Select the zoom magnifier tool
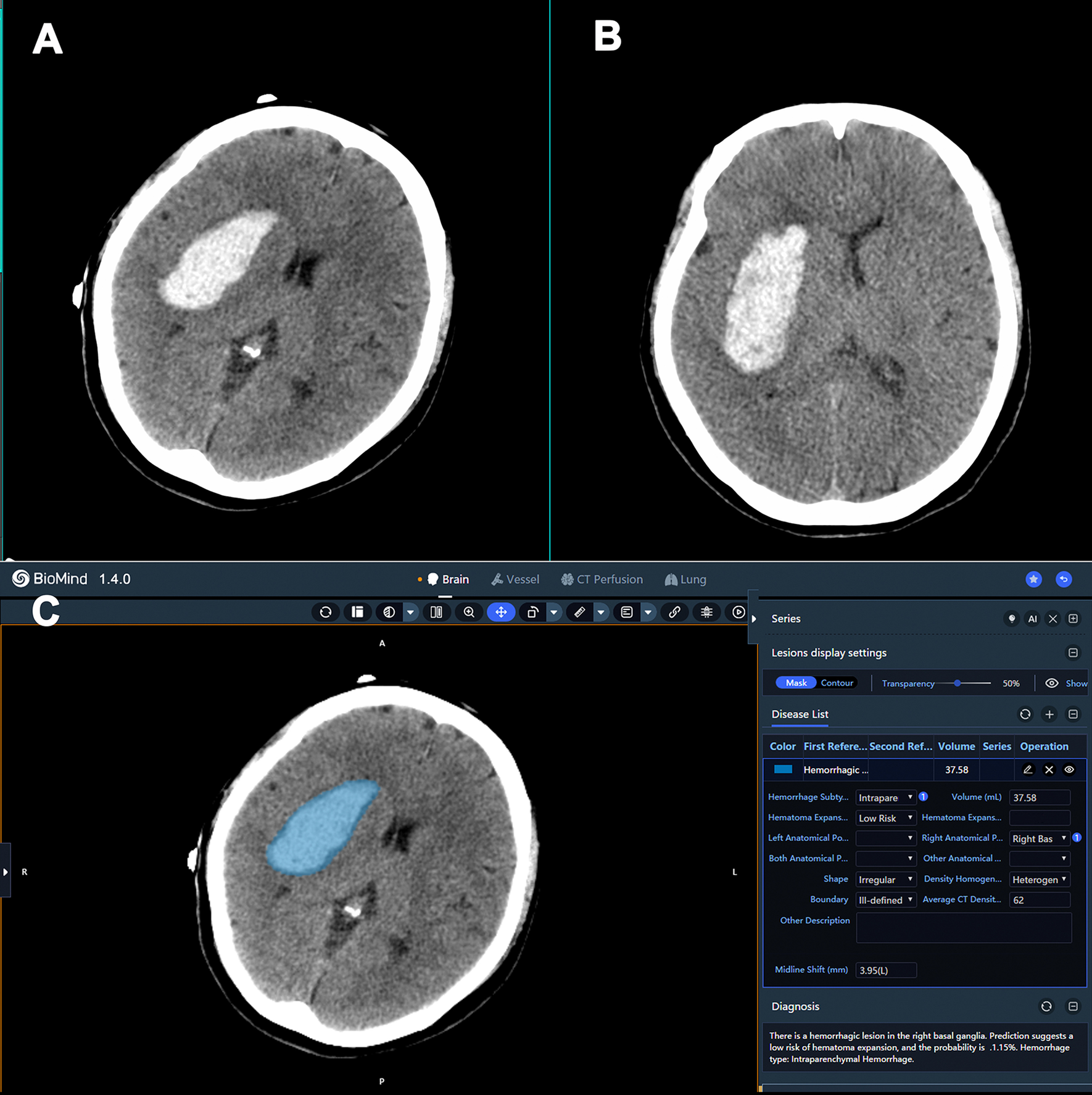 pyautogui.click(x=469, y=612)
